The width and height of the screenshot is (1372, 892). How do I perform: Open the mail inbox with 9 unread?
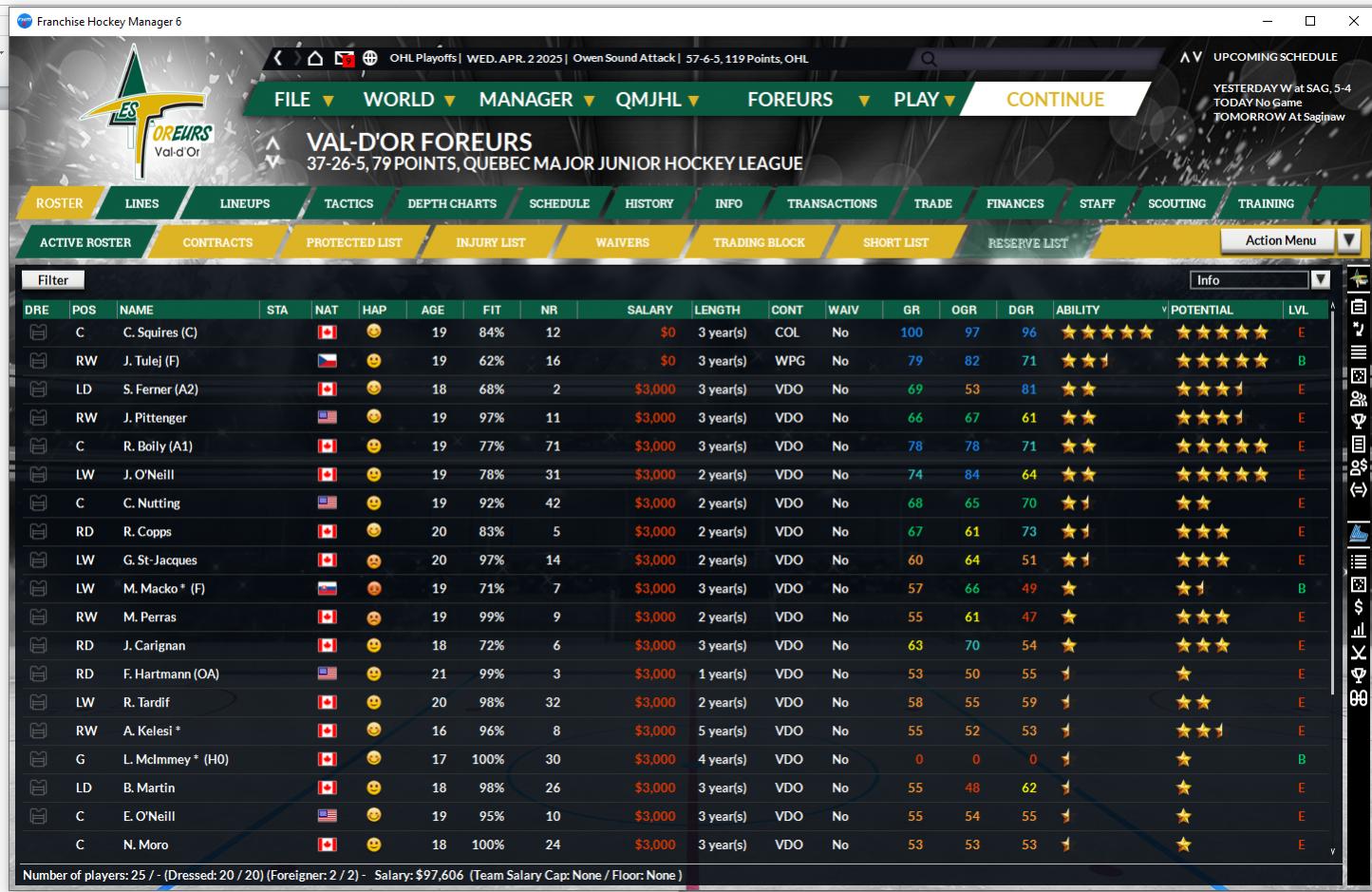(344, 59)
